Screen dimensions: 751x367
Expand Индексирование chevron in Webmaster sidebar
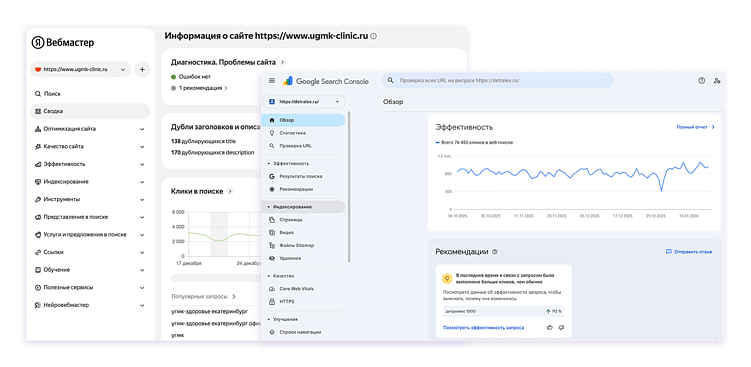pyautogui.click(x=142, y=182)
